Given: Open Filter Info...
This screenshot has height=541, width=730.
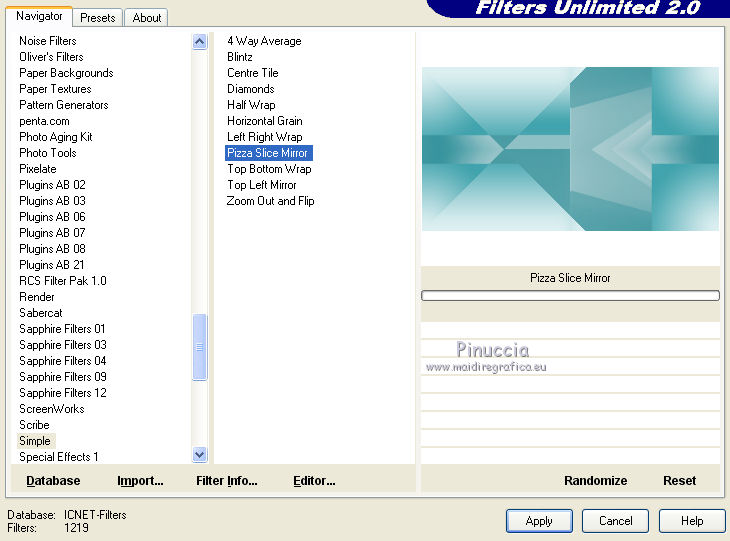Looking at the screenshot, I should pos(227,480).
